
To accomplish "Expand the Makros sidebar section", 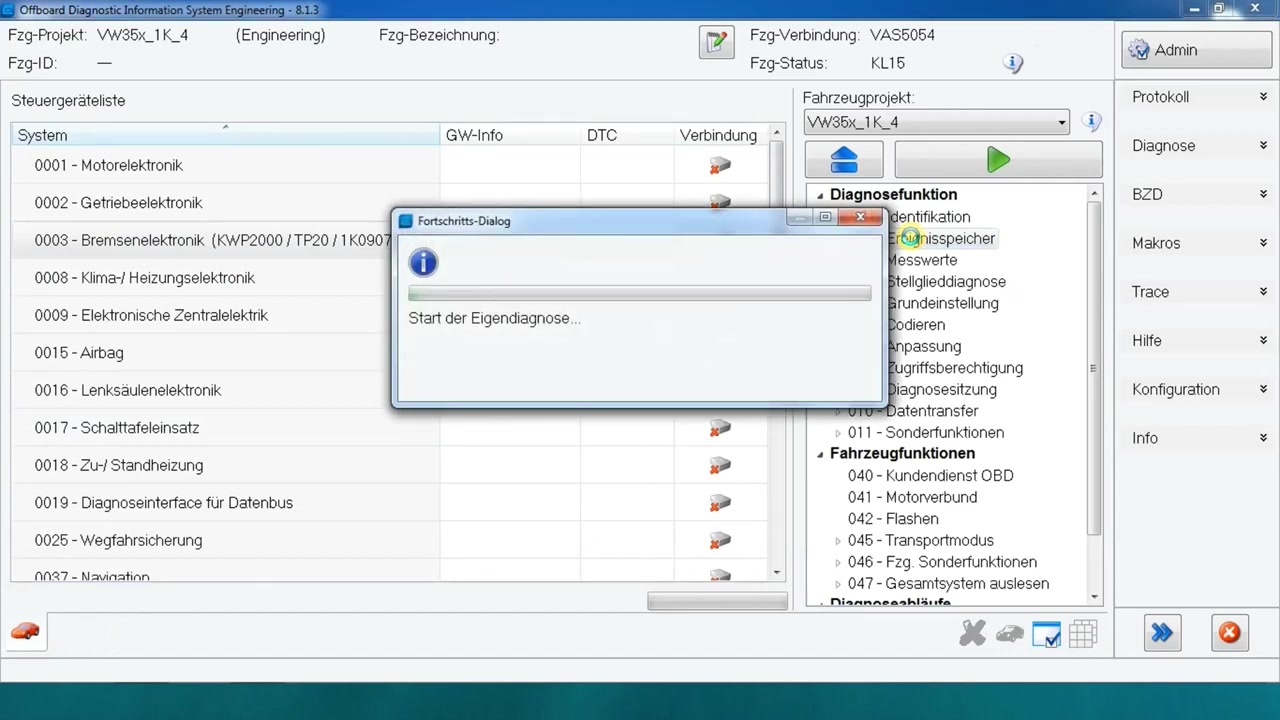I will 1198,243.
